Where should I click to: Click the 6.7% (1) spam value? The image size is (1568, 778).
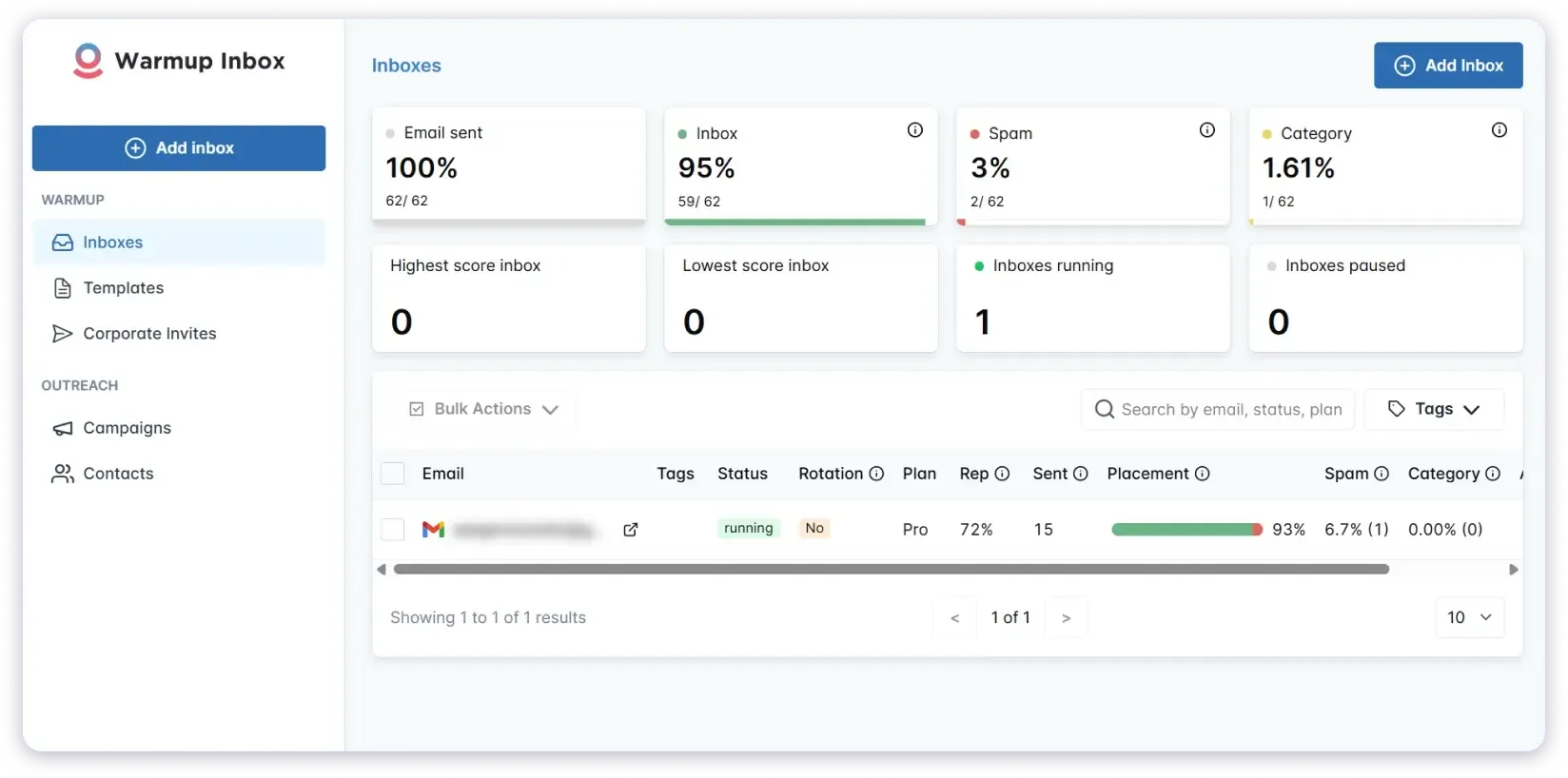(x=1357, y=530)
